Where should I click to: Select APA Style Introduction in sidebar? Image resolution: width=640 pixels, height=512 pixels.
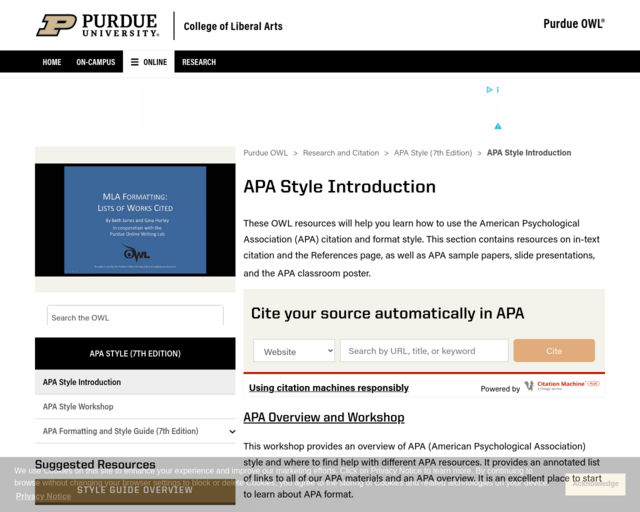(135, 382)
